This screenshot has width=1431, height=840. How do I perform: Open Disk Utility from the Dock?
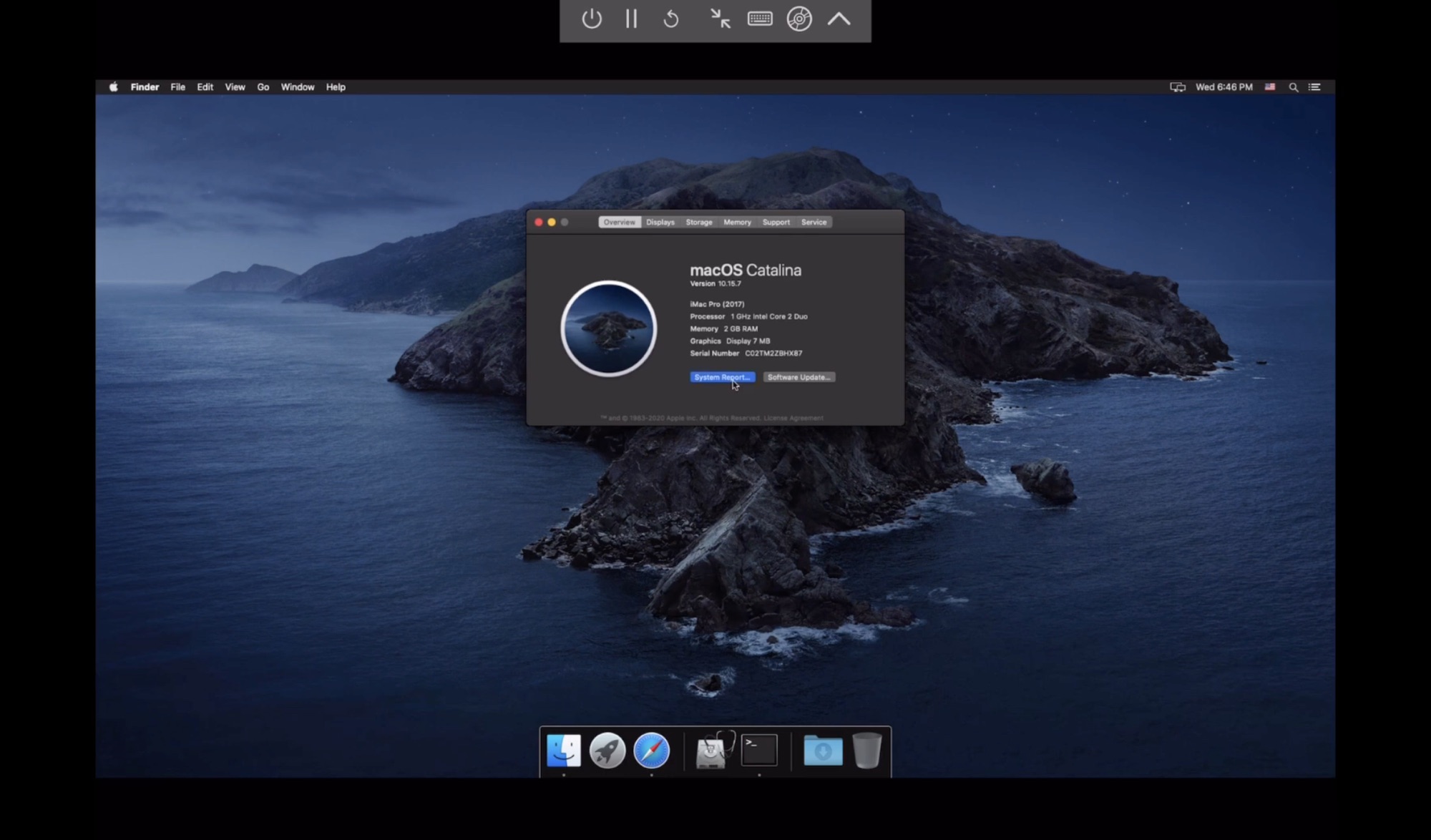tap(713, 751)
